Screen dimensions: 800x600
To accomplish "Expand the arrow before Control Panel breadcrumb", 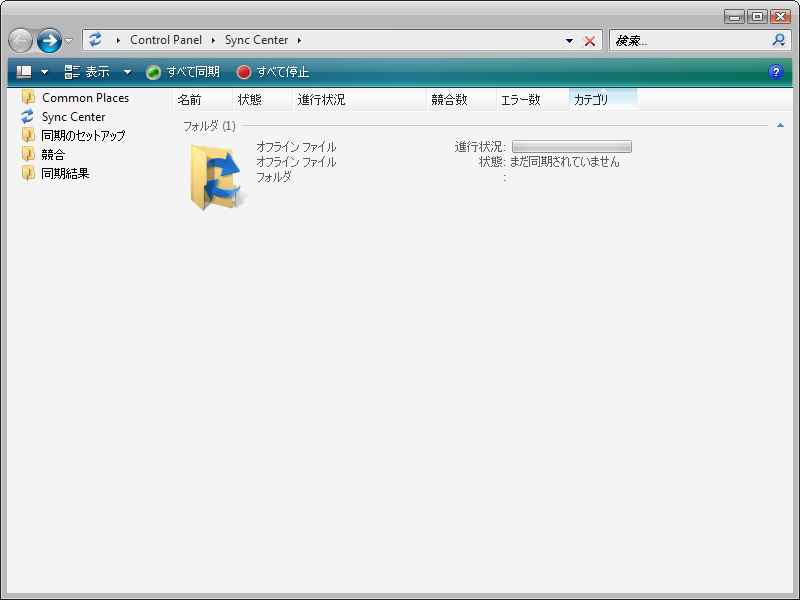I will click(x=118, y=40).
